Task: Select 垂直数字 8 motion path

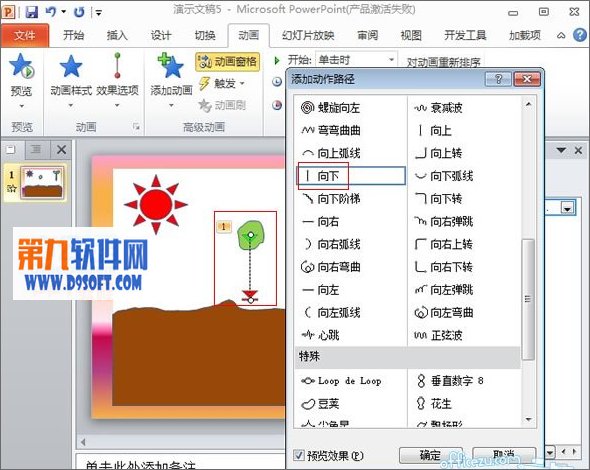Action: tap(450, 381)
